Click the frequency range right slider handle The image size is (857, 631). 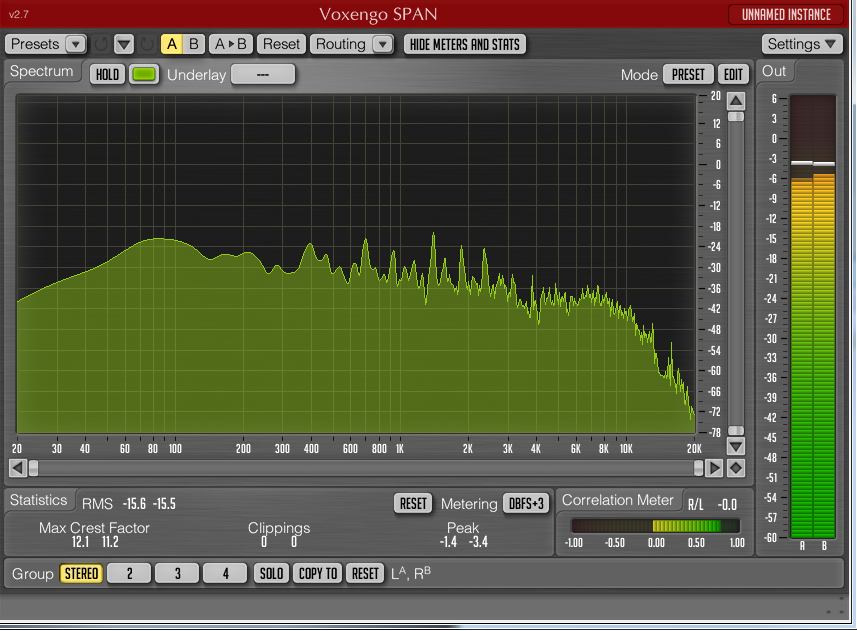pyautogui.click(x=698, y=468)
